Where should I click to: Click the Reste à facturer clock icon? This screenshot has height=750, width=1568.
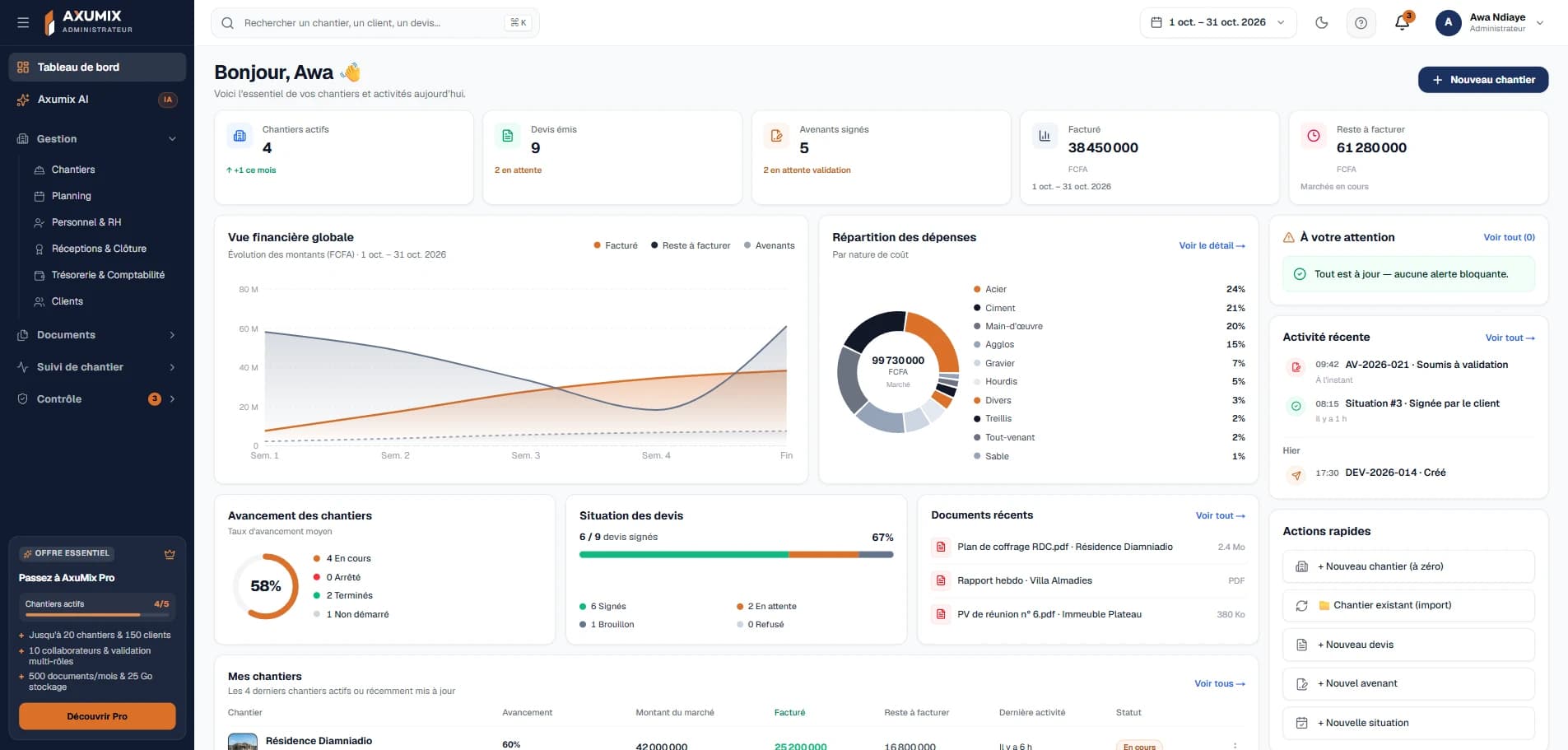(x=1314, y=136)
